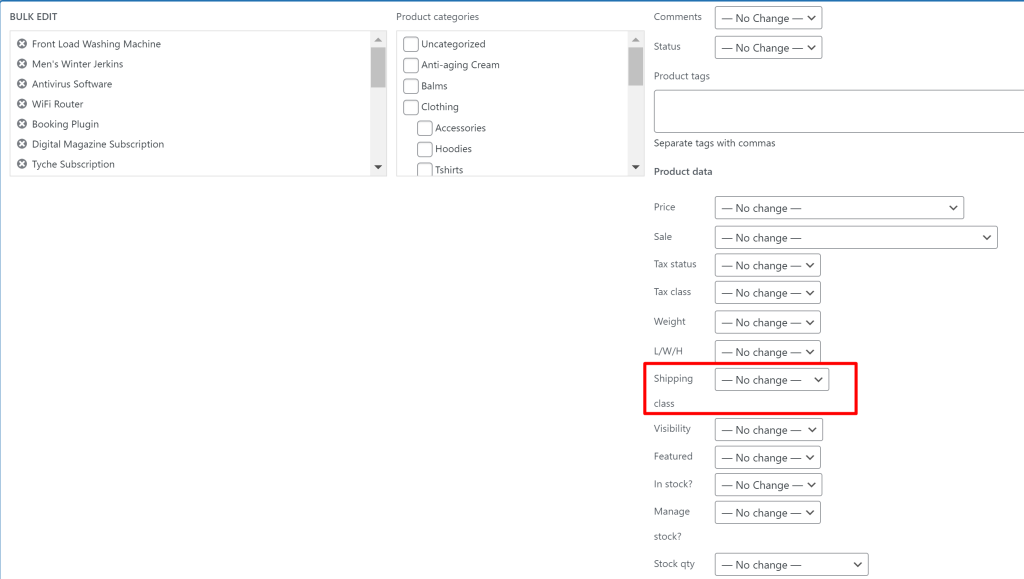Remove Digital Magazine Subscription from list
Screen dimensions: 1024x579
tap(22, 144)
